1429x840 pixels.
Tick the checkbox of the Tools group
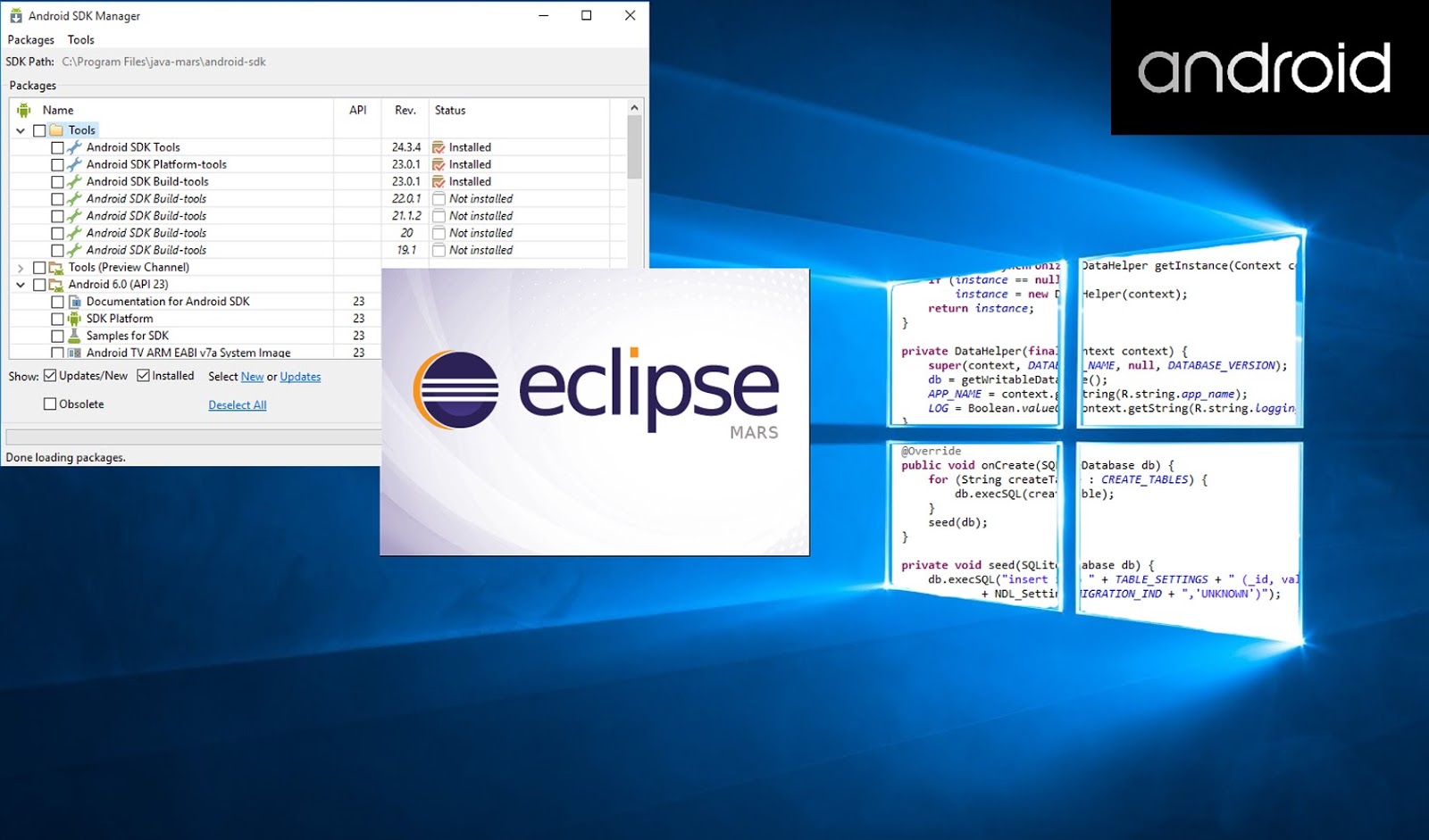[39, 130]
